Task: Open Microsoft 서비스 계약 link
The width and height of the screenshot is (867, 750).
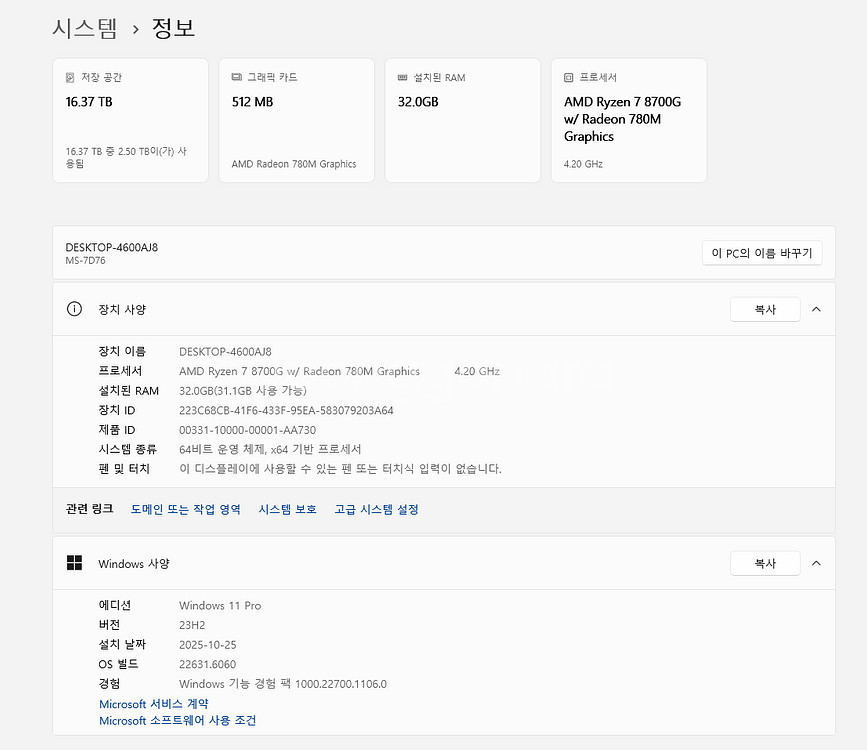Action: pos(153,704)
